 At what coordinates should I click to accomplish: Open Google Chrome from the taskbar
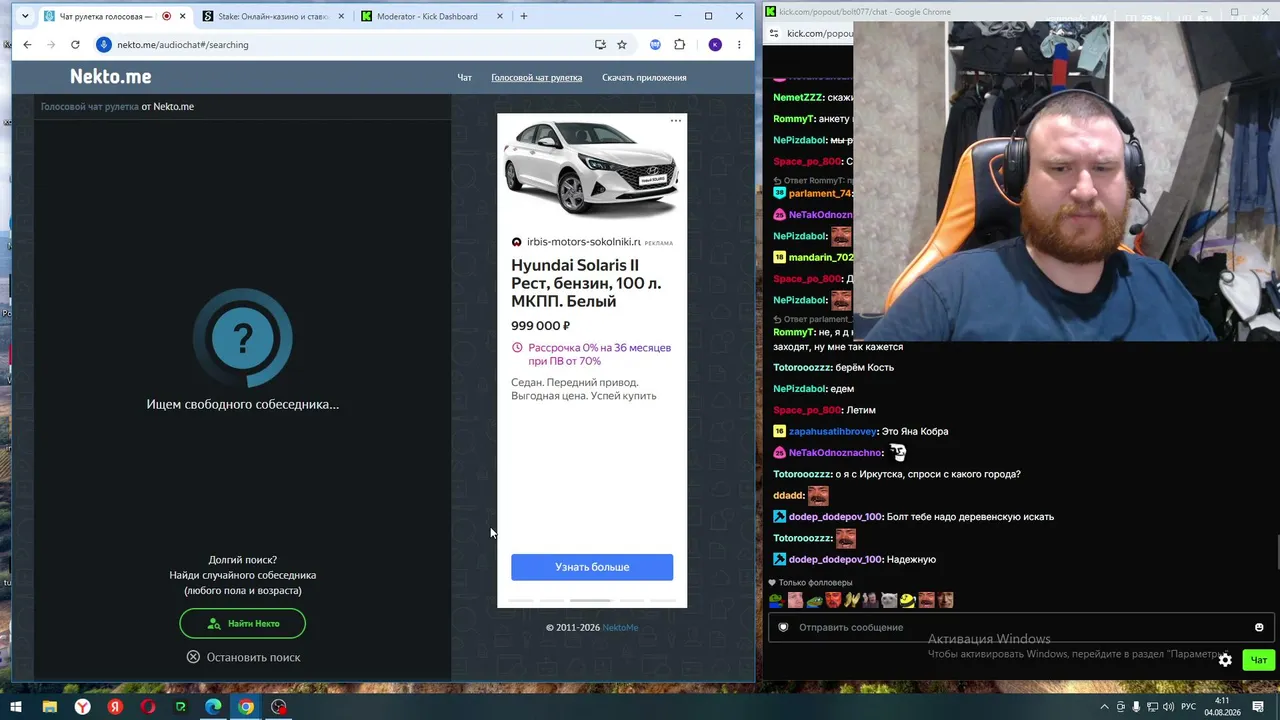(246, 707)
